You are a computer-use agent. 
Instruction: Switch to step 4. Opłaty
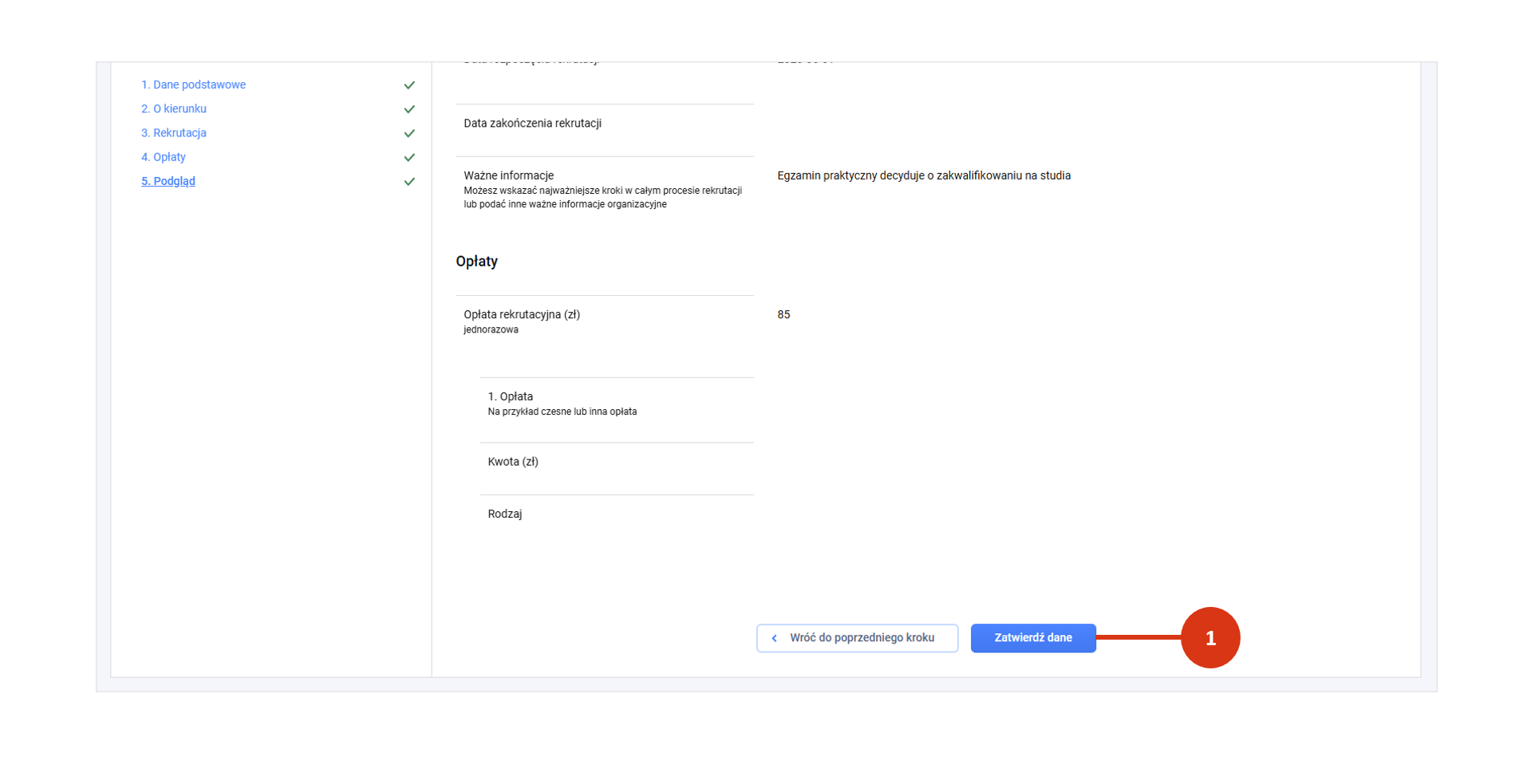coord(164,157)
